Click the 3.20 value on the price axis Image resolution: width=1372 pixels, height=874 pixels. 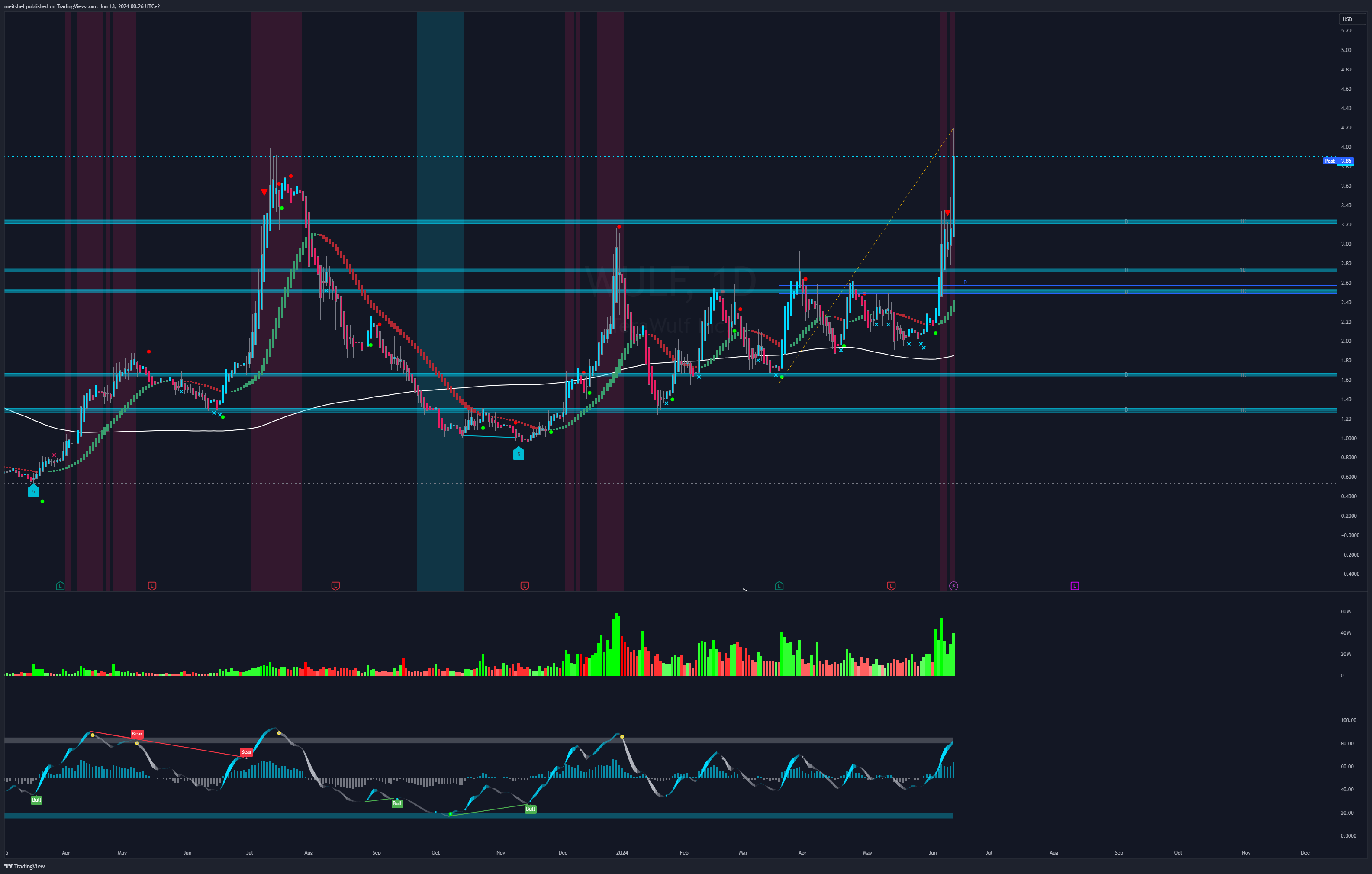pyautogui.click(x=1346, y=225)
